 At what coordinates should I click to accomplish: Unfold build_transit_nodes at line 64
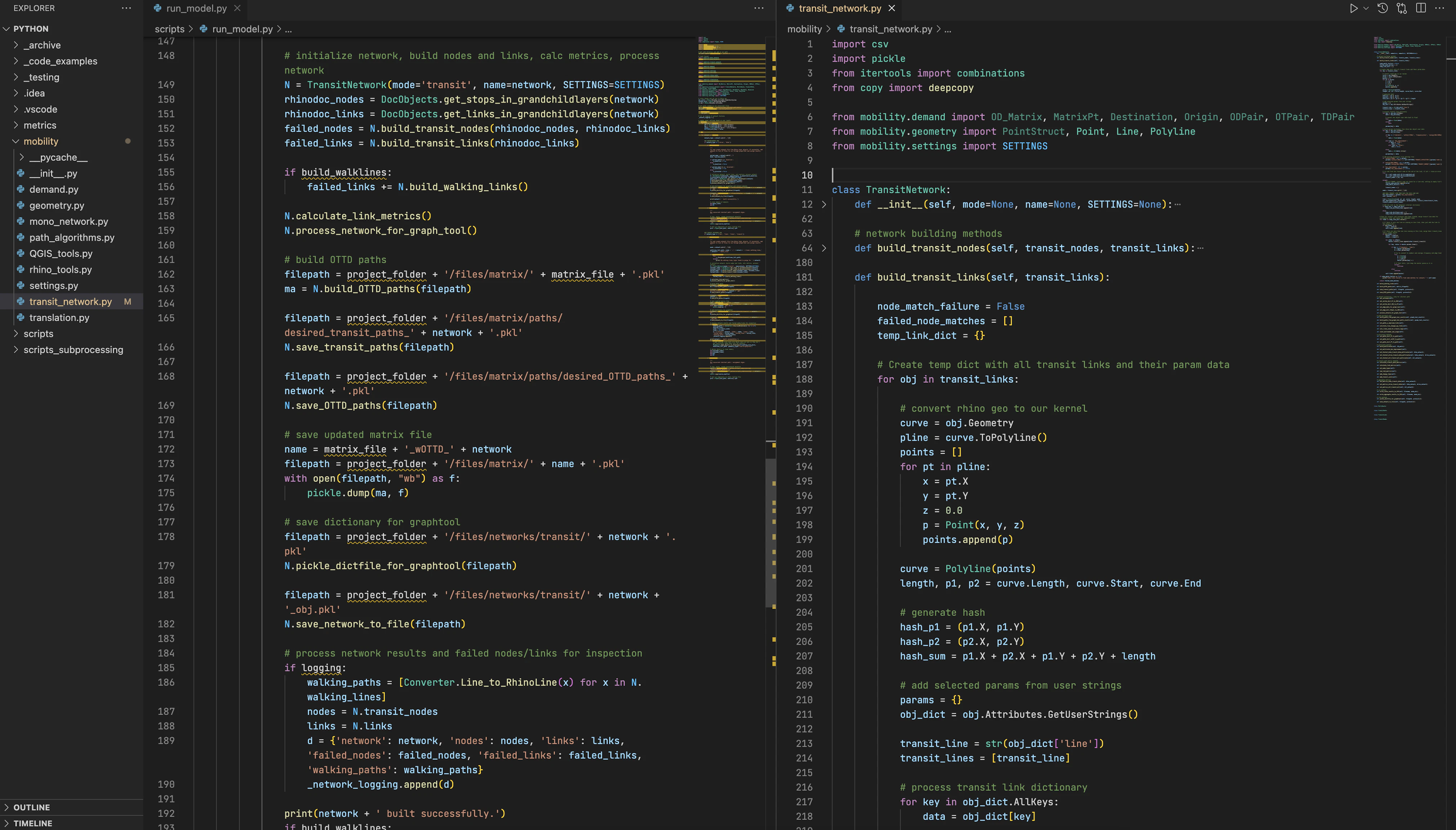coord(824,248)
